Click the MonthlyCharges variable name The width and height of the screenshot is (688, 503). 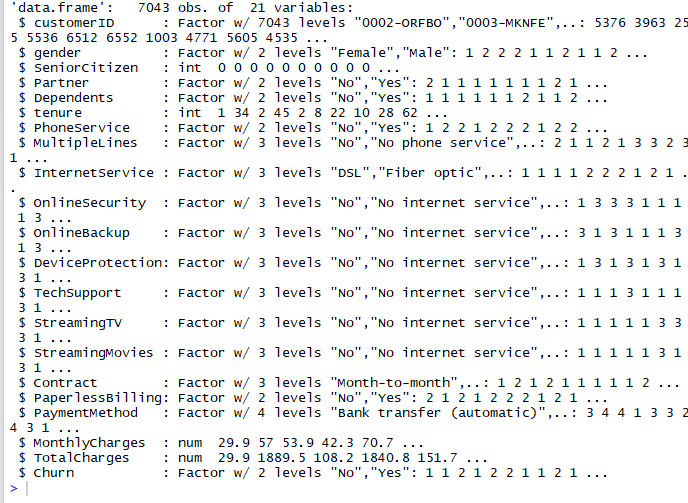pyautogui.click(x=89, y=443)
